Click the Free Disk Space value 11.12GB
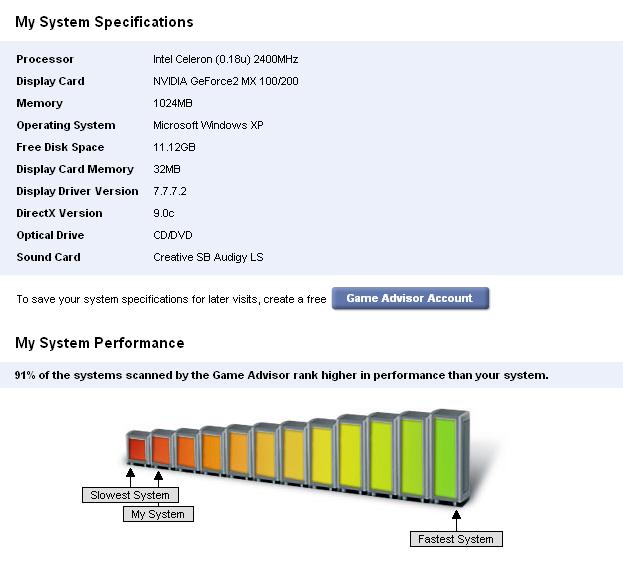Screen dimensions: 623x576 [174, 147]
